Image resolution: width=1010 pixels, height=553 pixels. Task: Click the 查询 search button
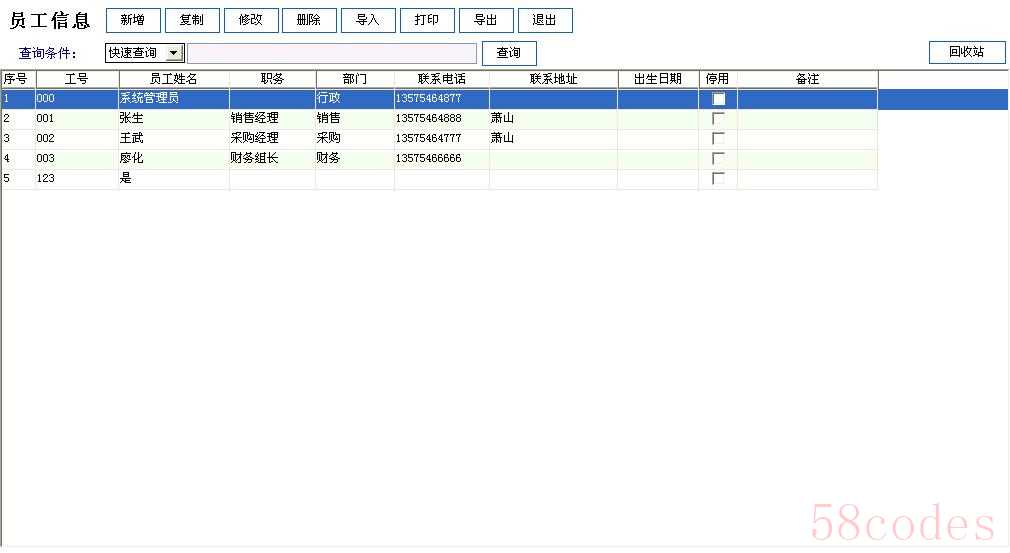point(509,53)
